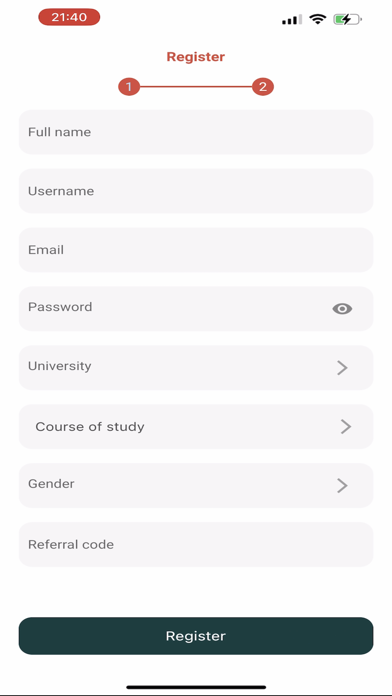Tap the red 21:40 time pill
The height and width of the screenshot is (696, 392).
pos(69,17)
